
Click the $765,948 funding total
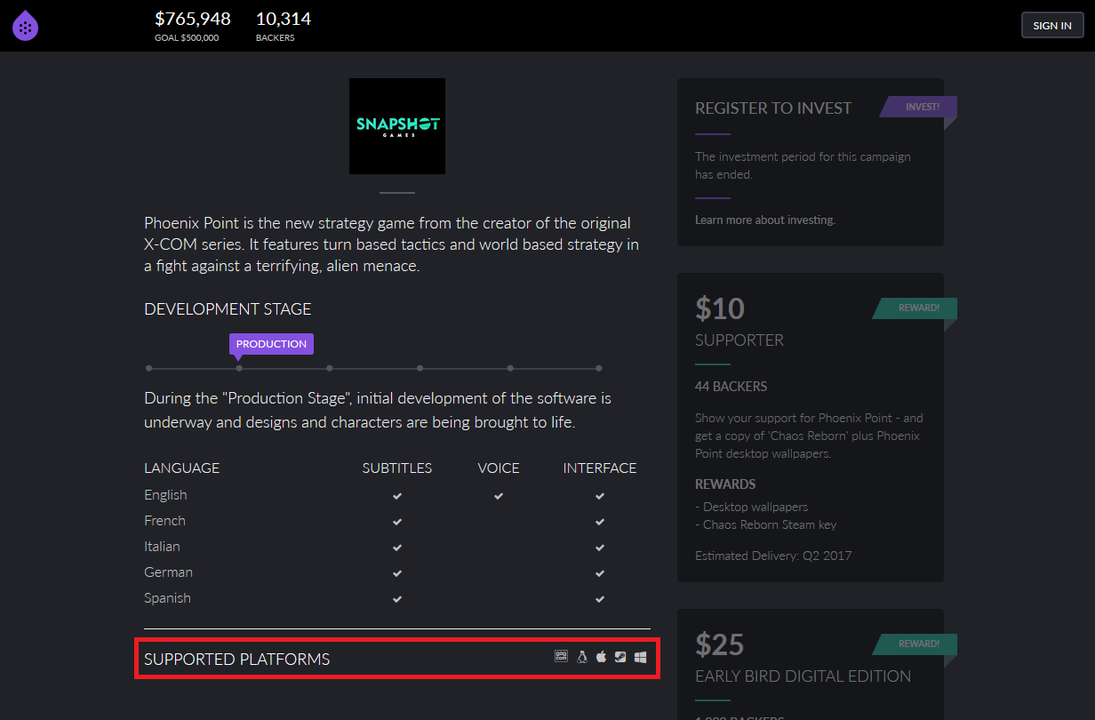coord(193,19)
